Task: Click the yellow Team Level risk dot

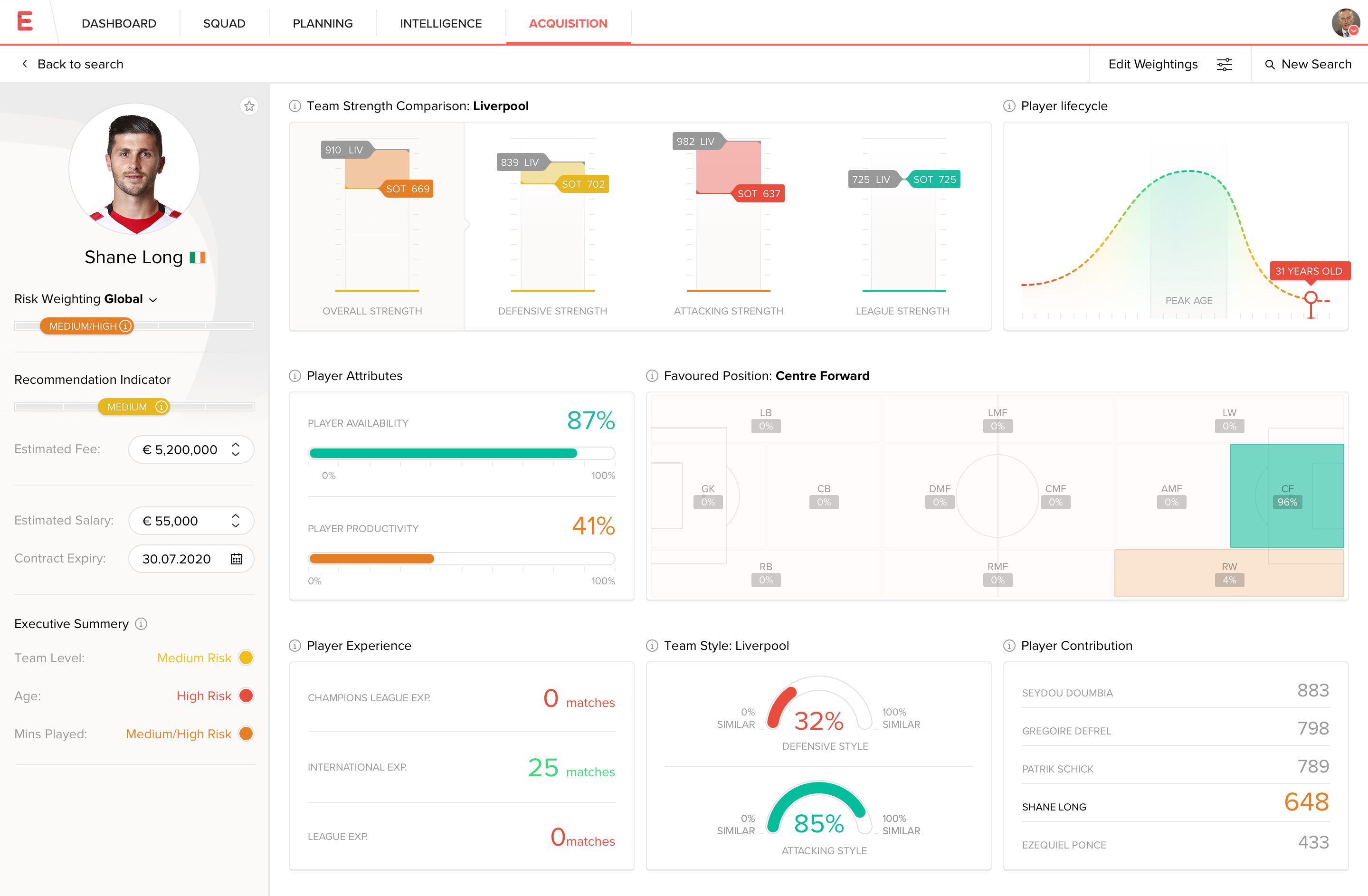Action: tap(246, 658)
